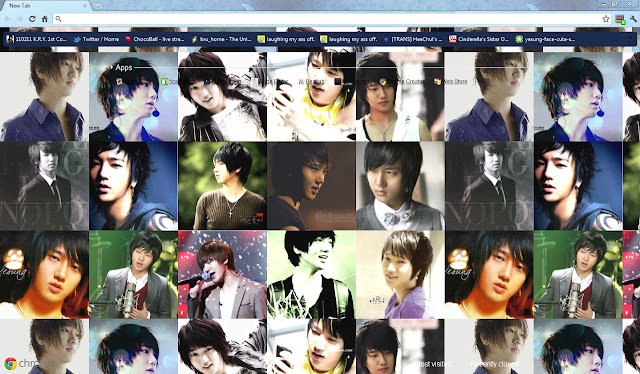640x374 pixels.
Task: Focus the address bar input
Action: tap(331, 19)
